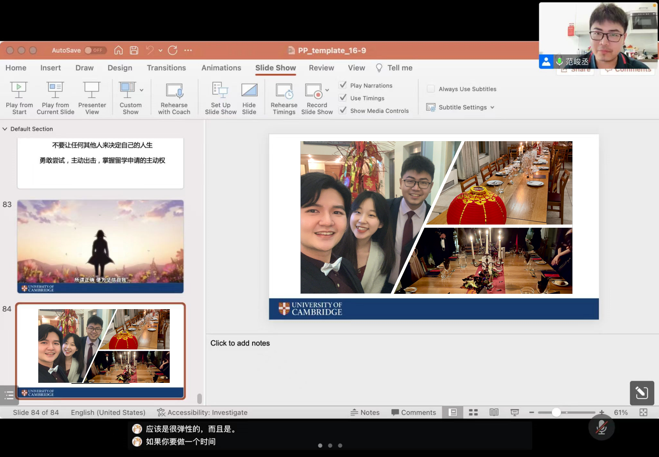Open Custom Show dropdown arrow

[x=142, y=91]
